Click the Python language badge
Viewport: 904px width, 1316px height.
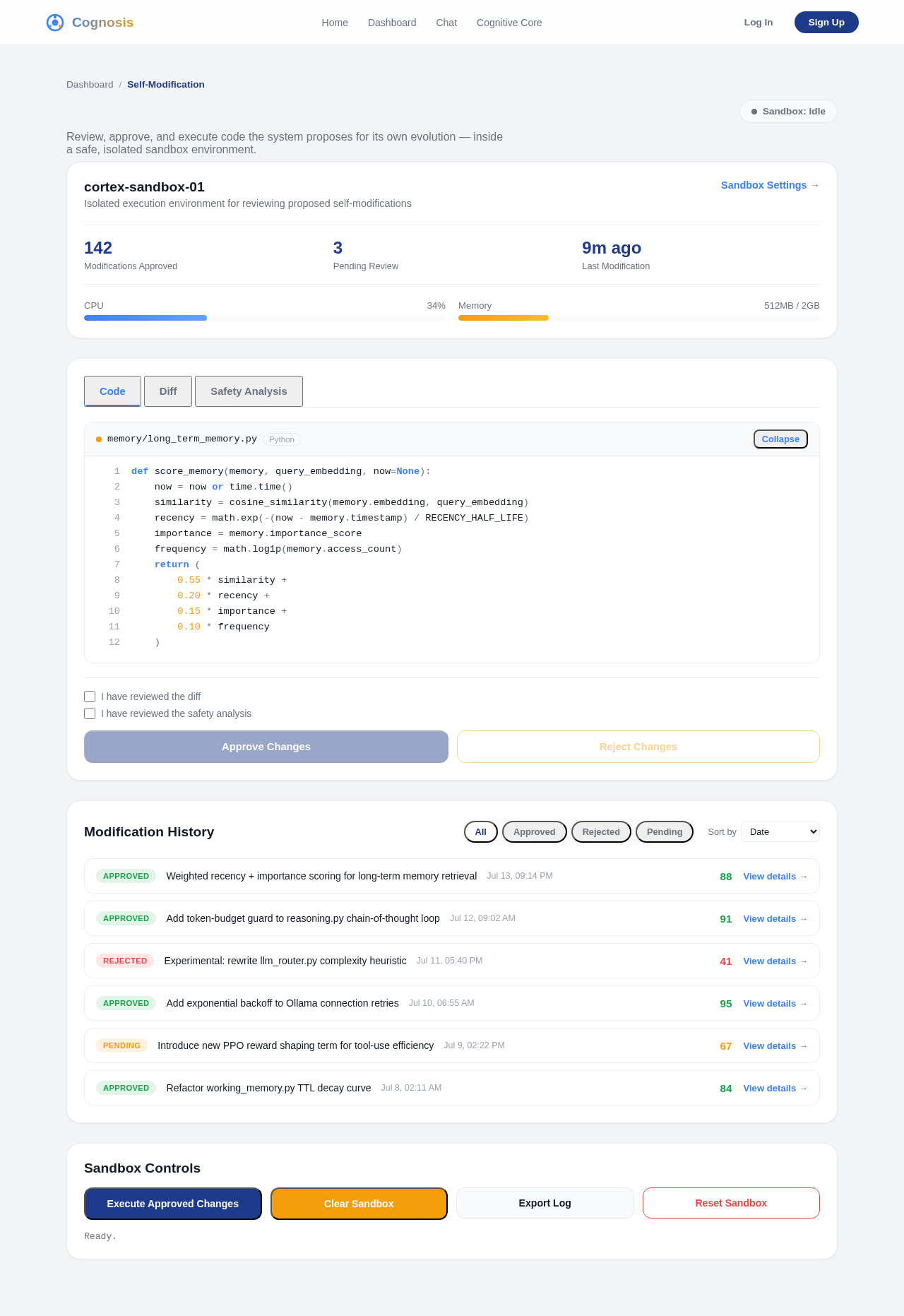click(x=282, y=439)
